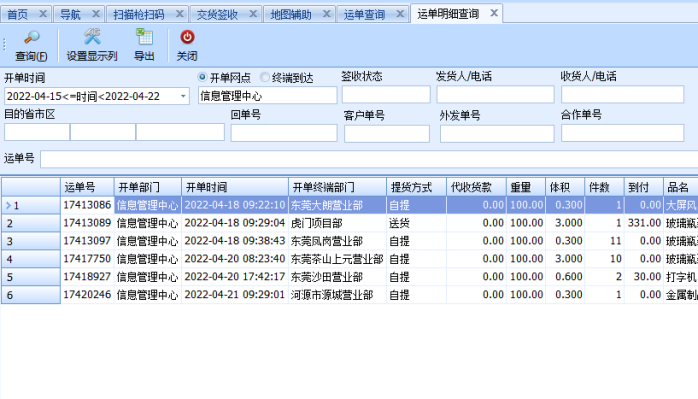Click the 重量 column header
Viewport: 698px width, 399px height.
coord(526,187)
